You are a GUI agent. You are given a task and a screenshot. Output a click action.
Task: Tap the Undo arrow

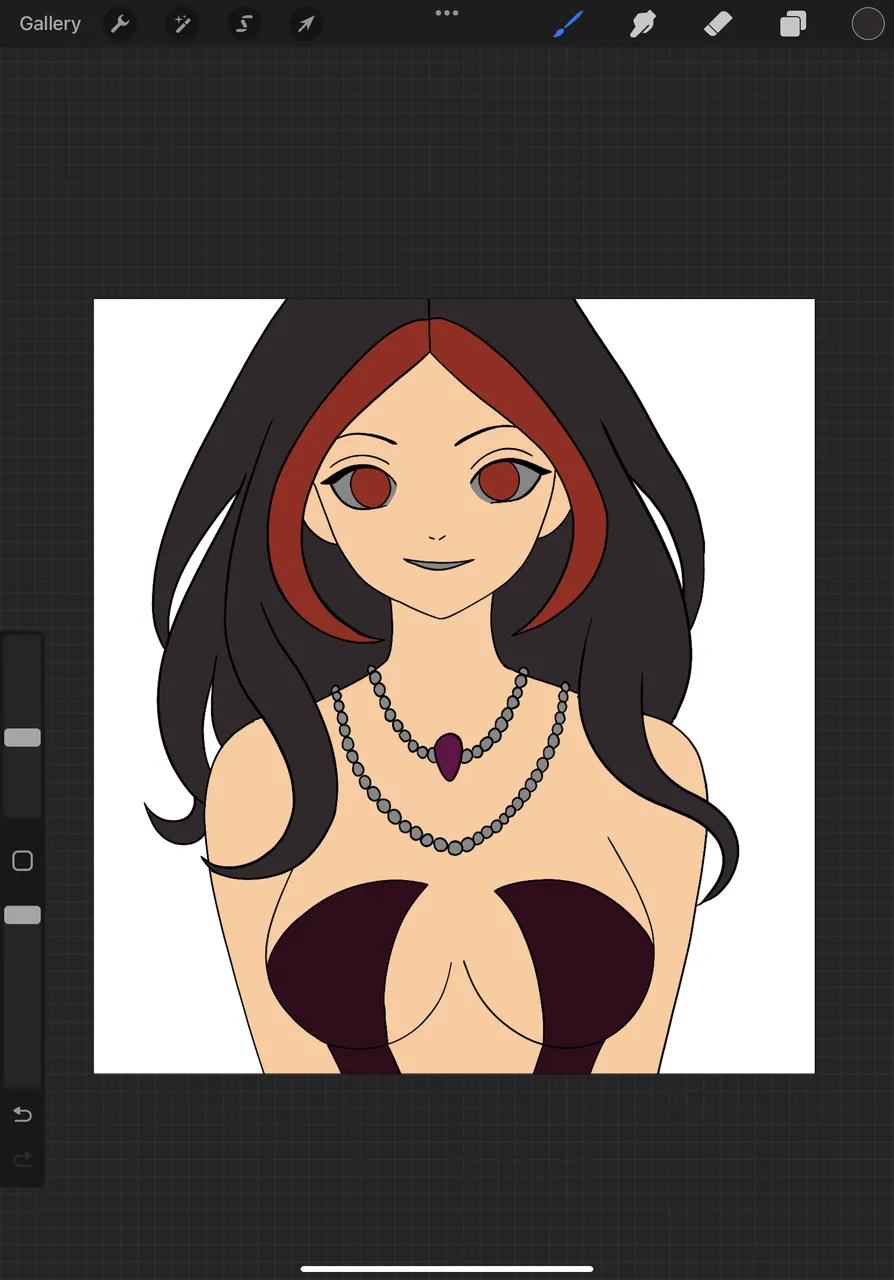(x=22, y=1114)
